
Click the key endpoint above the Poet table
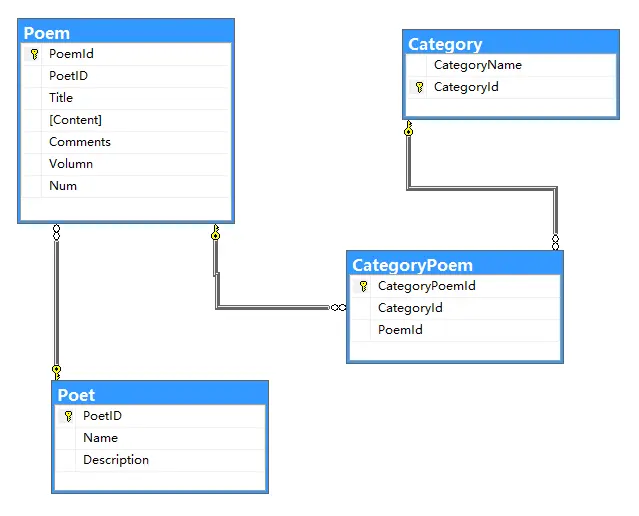56,371
